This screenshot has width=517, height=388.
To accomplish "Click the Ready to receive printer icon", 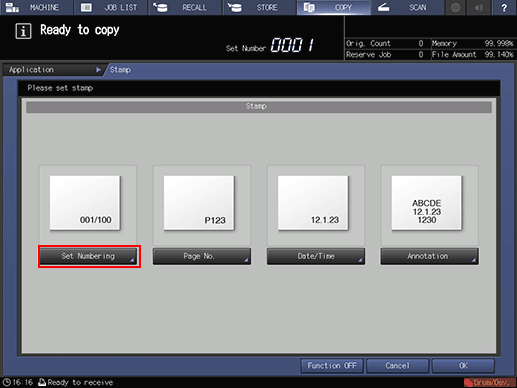I will (x=42, y=382).
